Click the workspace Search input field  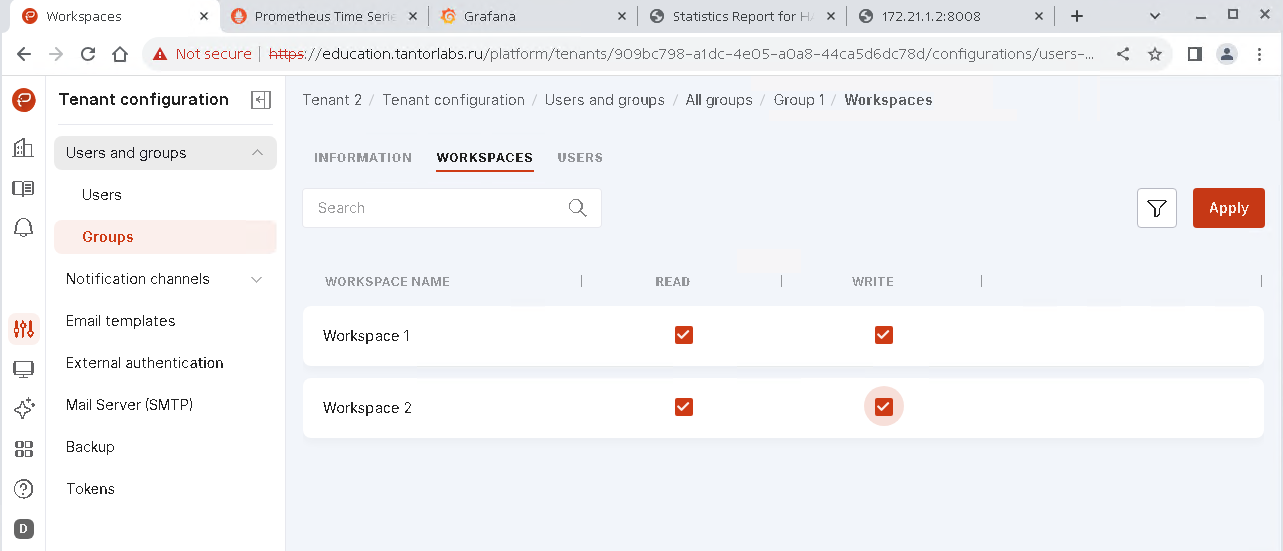coord(440,208)
